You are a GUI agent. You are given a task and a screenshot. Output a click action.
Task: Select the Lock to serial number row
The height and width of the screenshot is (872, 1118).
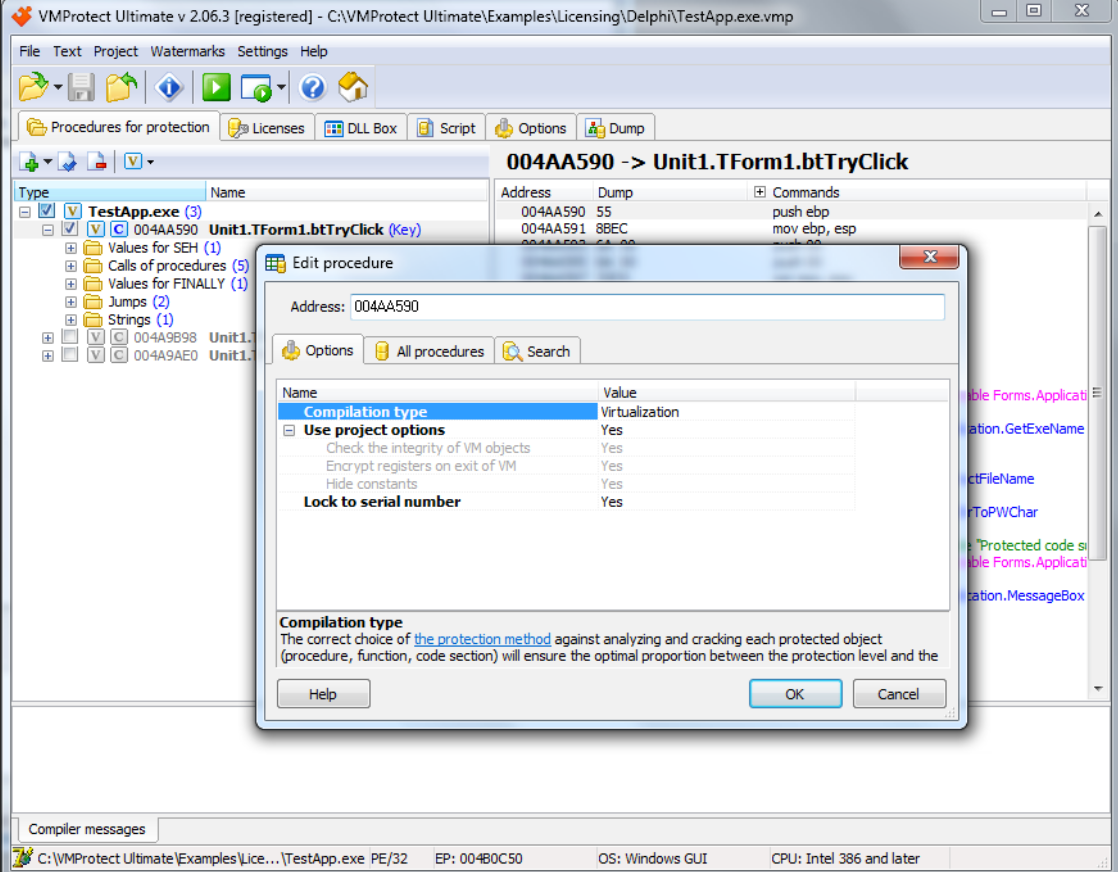point(566,501)
